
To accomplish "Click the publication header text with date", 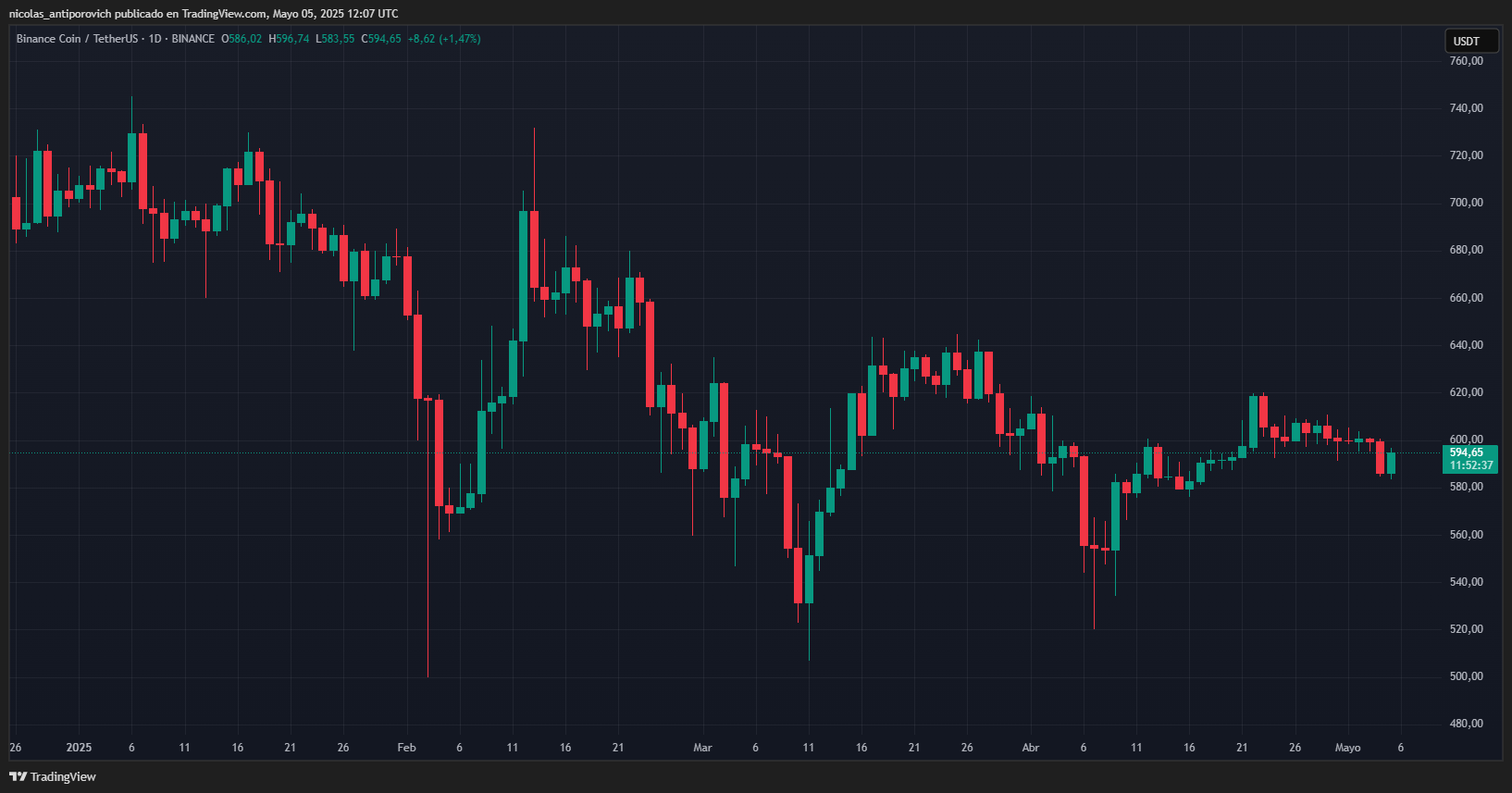I will click(x=204, y=14).
